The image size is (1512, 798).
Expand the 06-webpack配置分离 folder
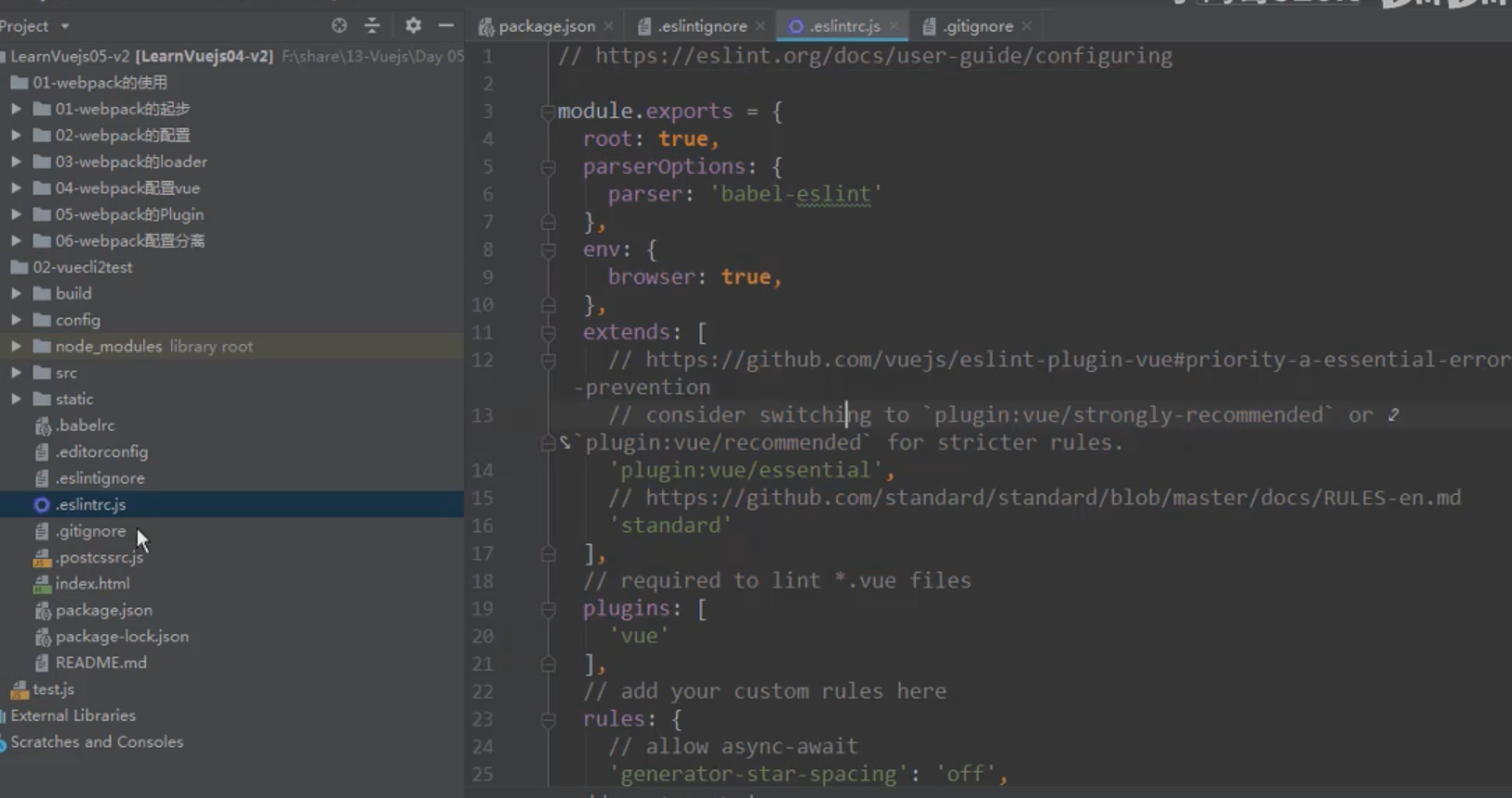pos(16,241)
